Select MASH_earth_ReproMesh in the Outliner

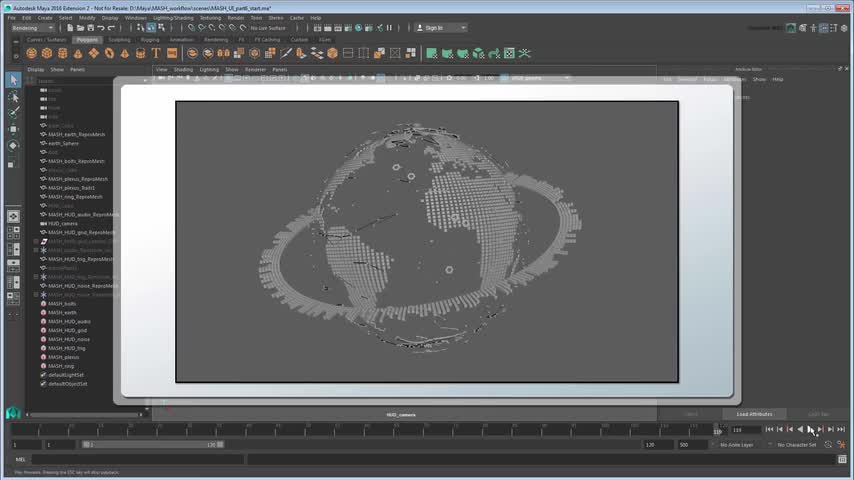click(76, 135)
